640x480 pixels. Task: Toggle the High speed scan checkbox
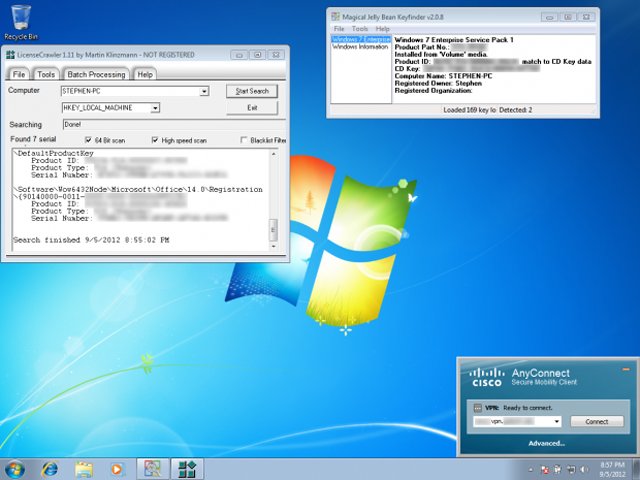(155, 140)
